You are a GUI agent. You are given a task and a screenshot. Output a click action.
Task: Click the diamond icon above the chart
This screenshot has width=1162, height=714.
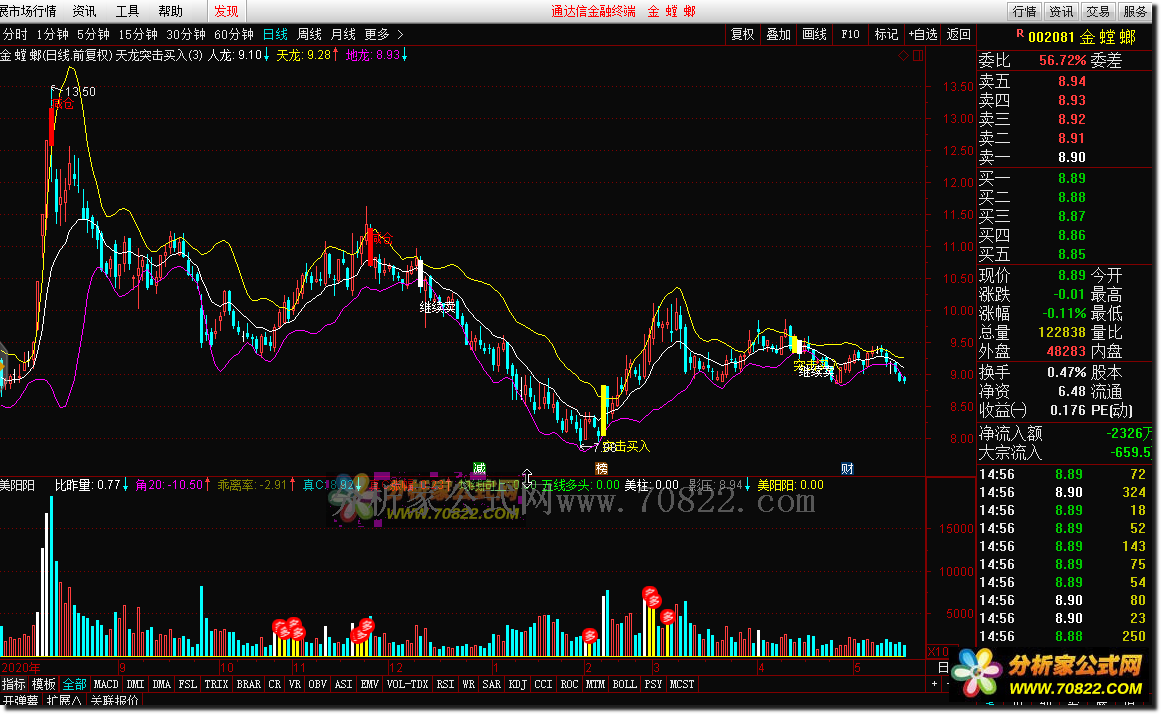click(903, 56)
